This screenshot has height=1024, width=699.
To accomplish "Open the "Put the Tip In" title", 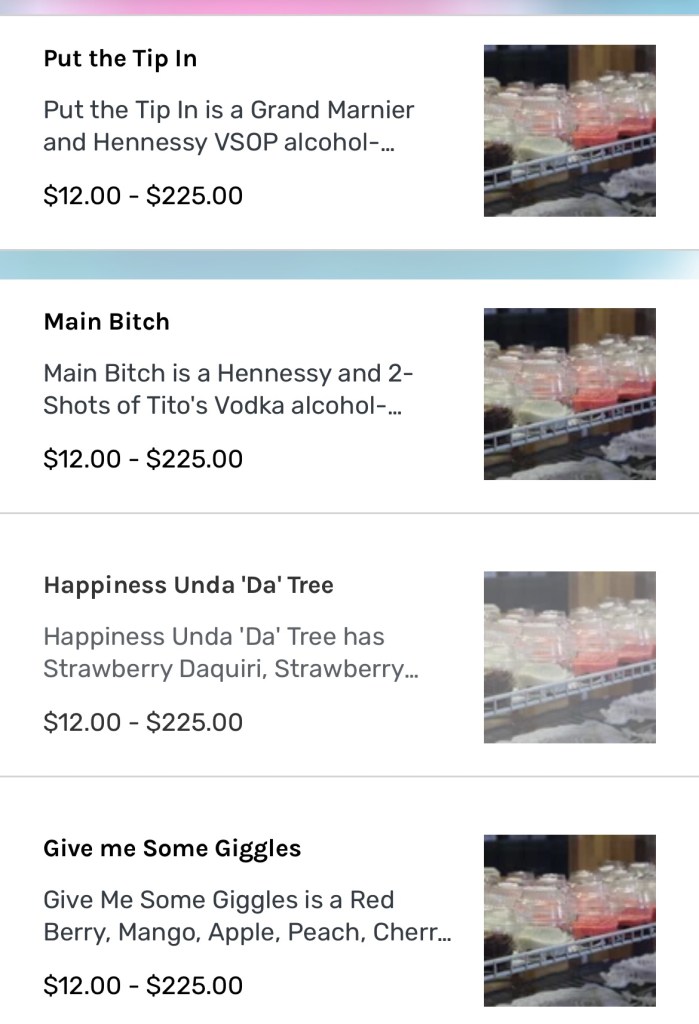I will point(120,58).
